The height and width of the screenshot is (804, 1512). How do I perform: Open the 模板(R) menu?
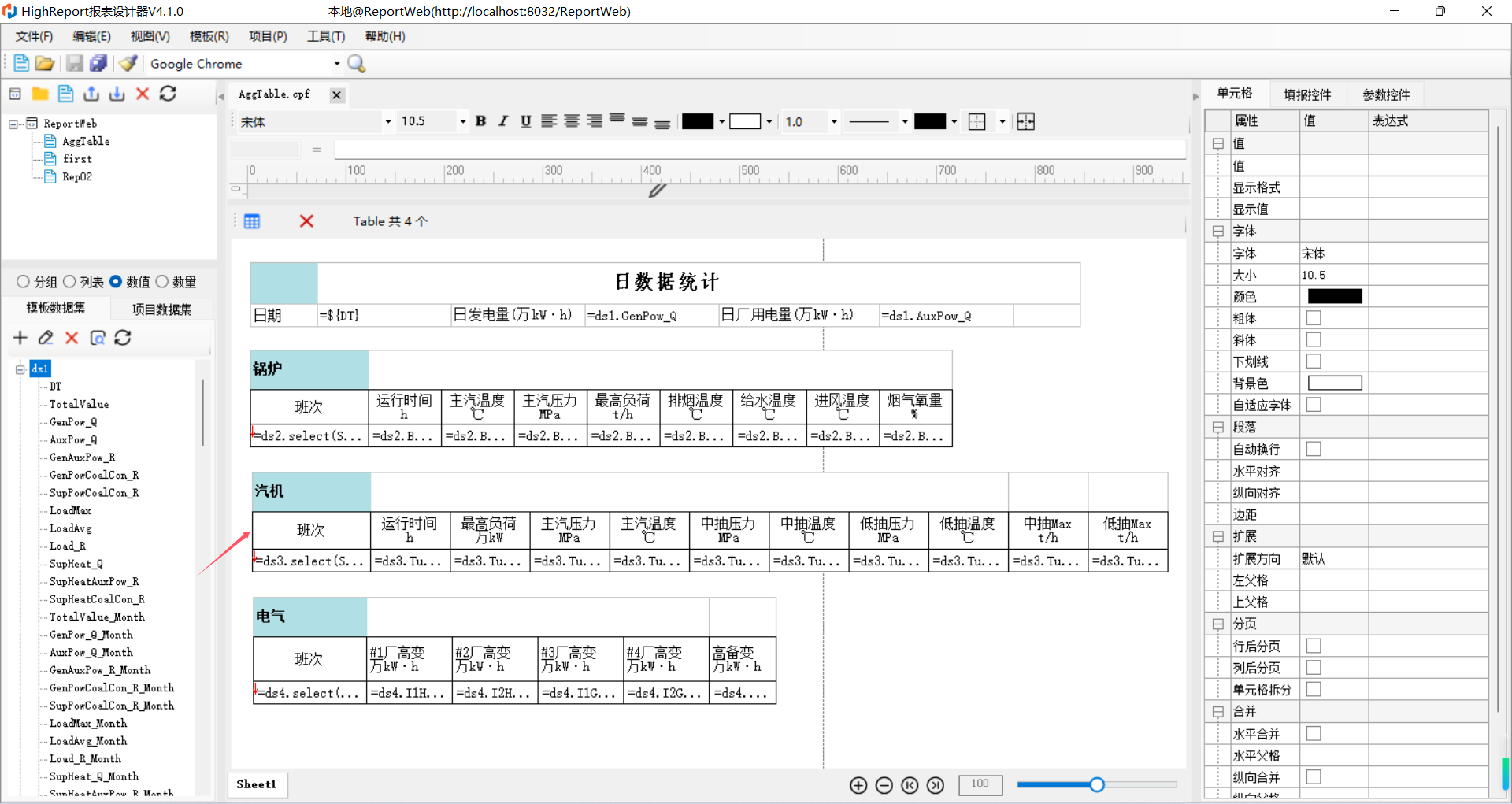(x=209, y=36)
